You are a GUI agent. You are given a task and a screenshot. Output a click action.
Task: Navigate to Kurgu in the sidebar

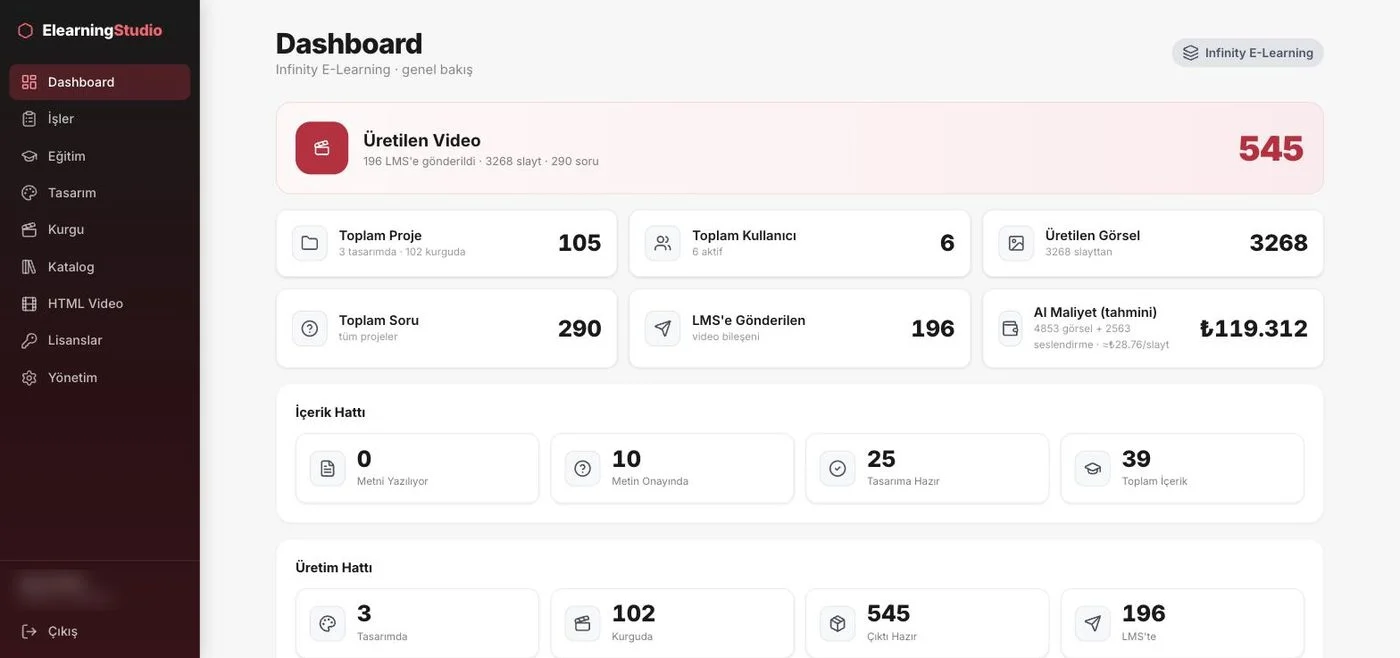100,230
